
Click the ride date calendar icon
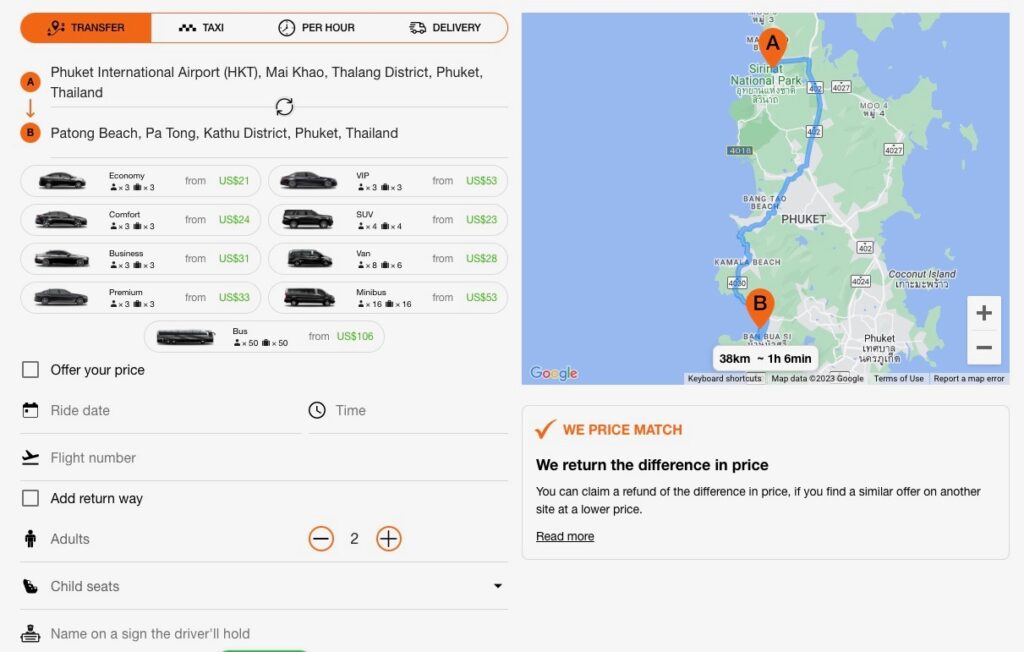31,410
